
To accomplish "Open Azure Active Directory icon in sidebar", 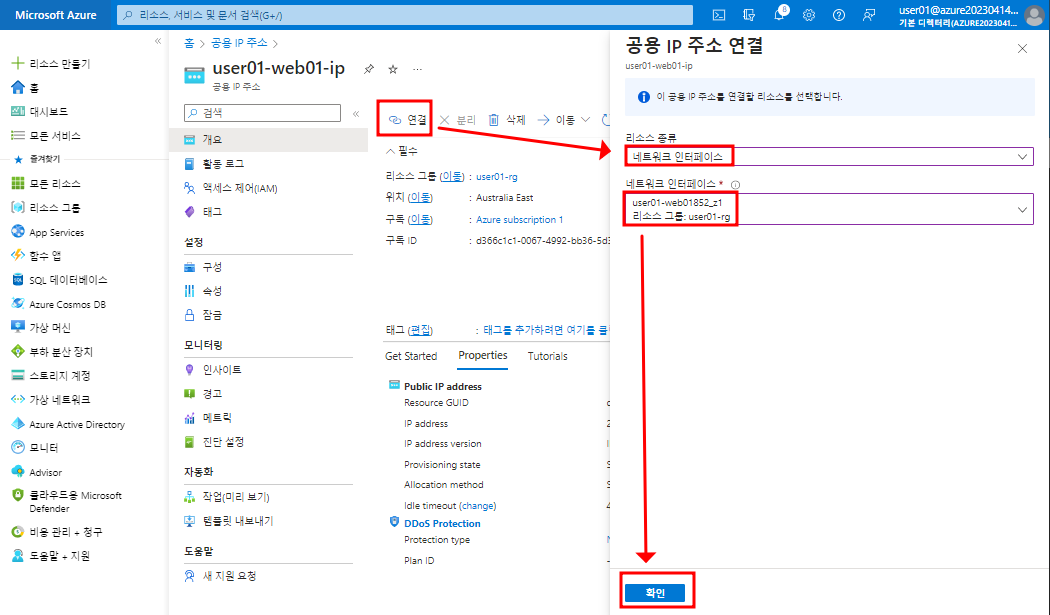I will pos(18,424).
